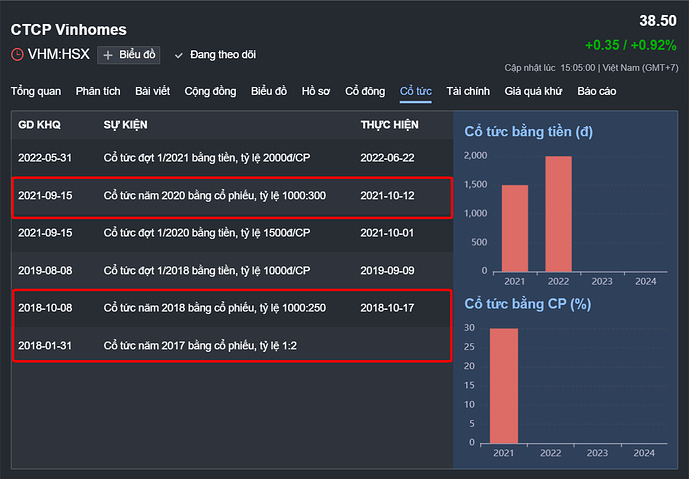Open the Tổng quan tab

tap(36, 91)
